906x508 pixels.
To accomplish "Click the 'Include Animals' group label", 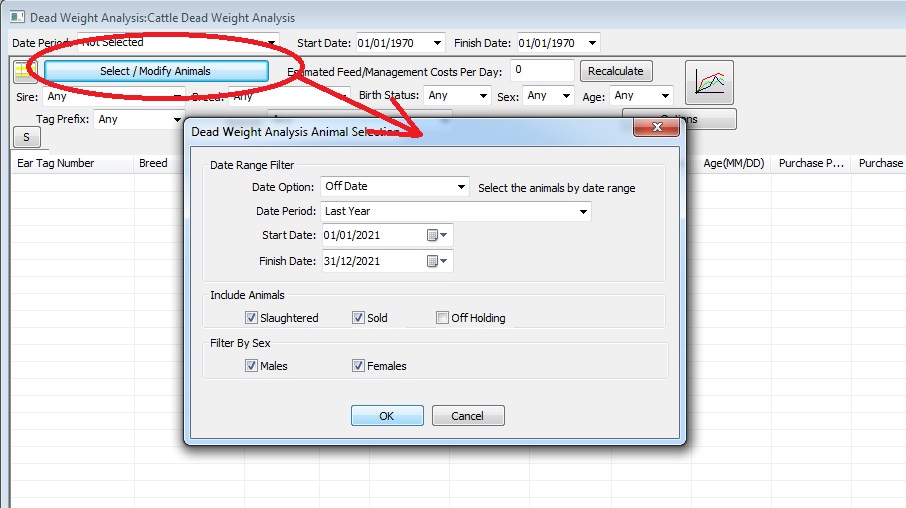I will click(247, 295).
